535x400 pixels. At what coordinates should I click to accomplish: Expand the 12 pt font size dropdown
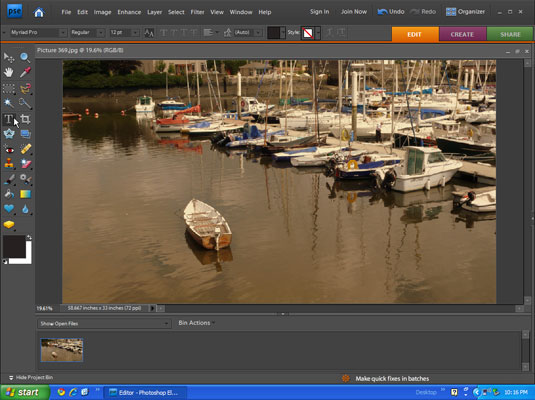[124, 32]
